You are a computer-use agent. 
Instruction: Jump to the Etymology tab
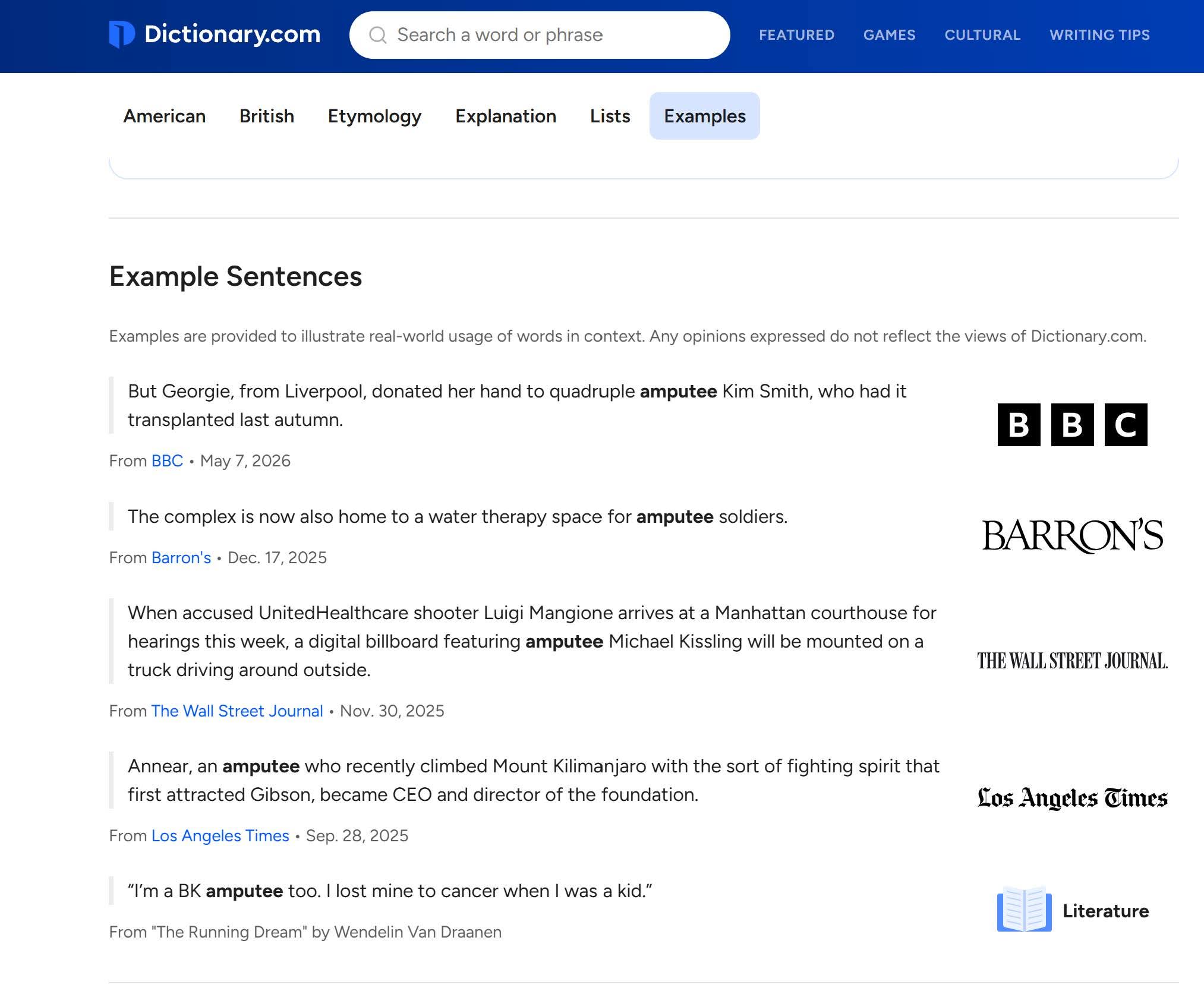pyautogui.click(x=374, y=116)
